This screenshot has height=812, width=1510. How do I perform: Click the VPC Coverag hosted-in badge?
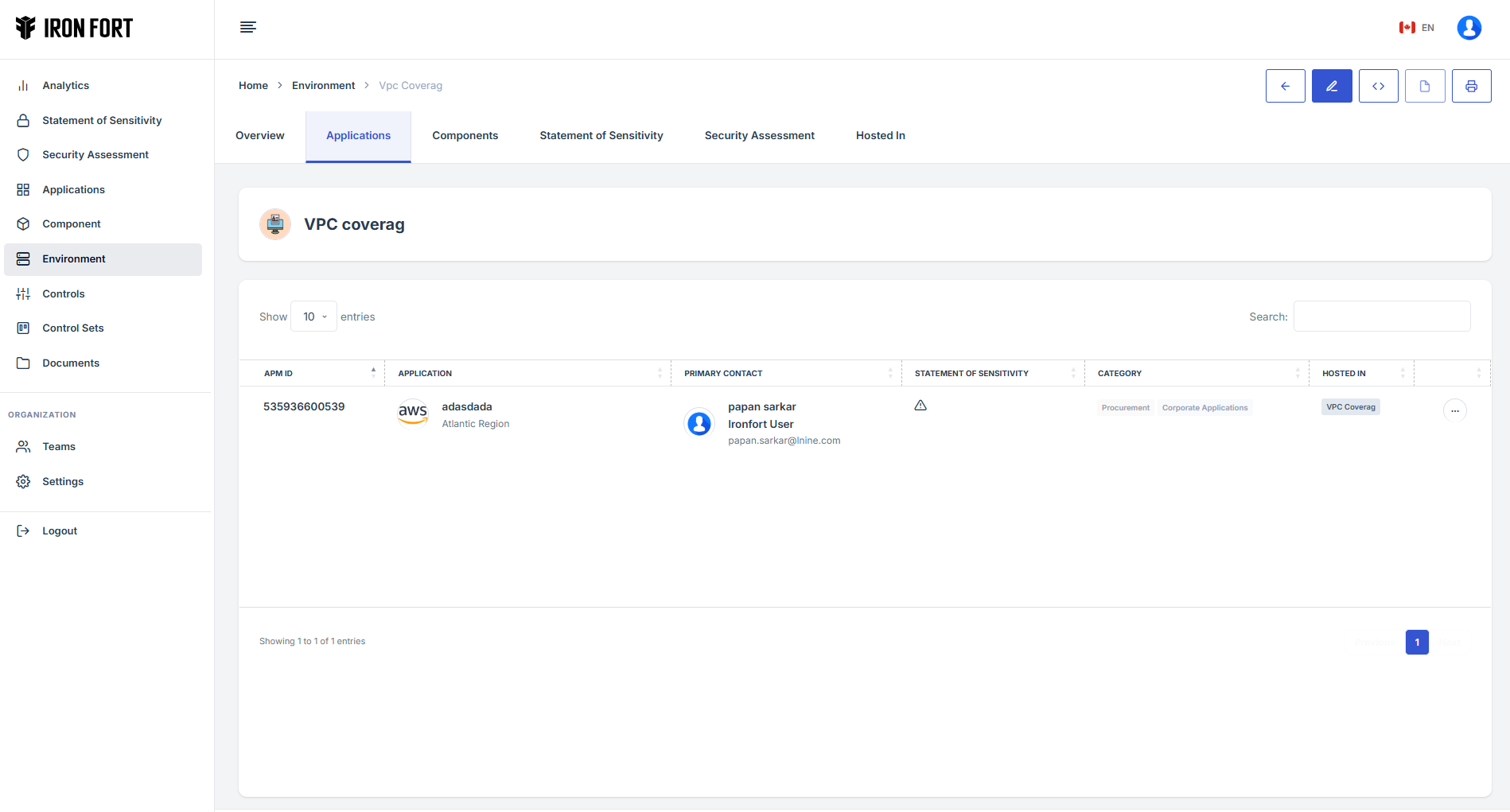pyautogui.click(x=1350, y=407)
